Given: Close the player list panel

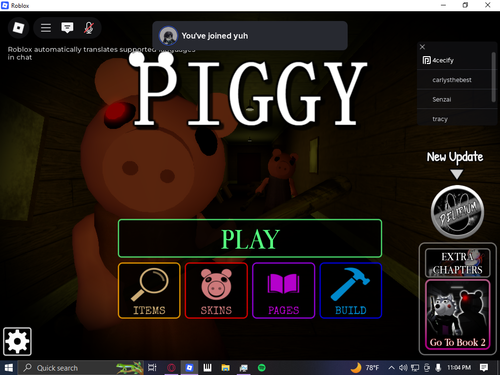Looking at the screenshot, I should (422, 47).
